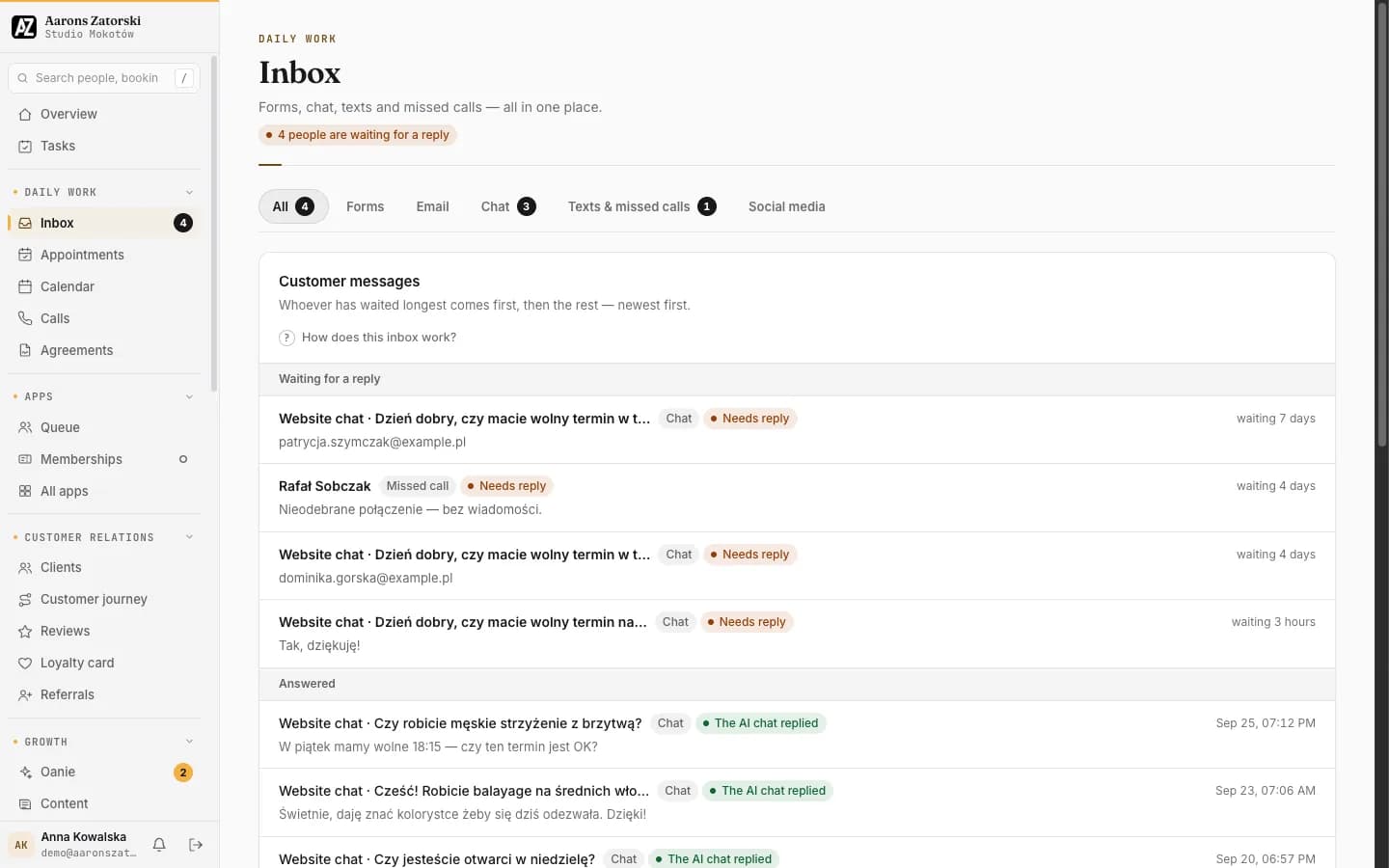Open the Memberships sidebar link

(x=104, y=459)
